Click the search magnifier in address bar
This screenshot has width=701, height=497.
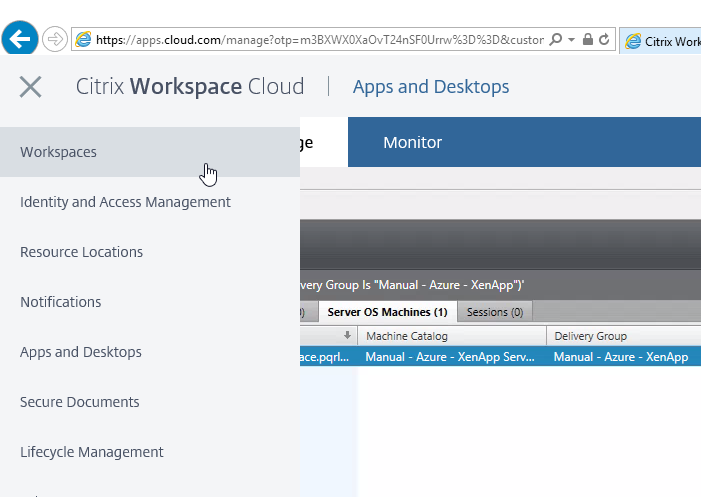click(x=556, y=40)
